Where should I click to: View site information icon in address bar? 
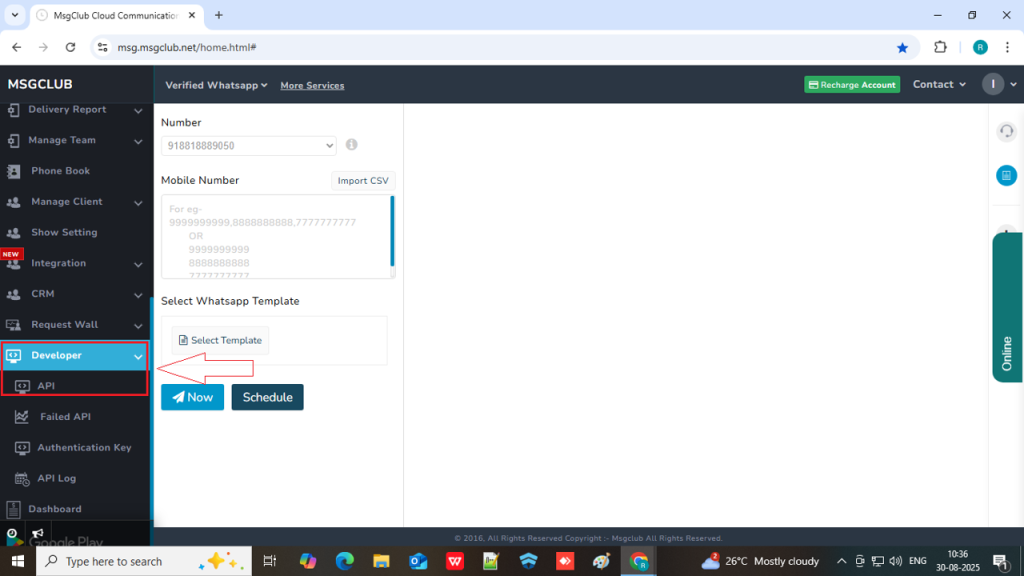103,47
